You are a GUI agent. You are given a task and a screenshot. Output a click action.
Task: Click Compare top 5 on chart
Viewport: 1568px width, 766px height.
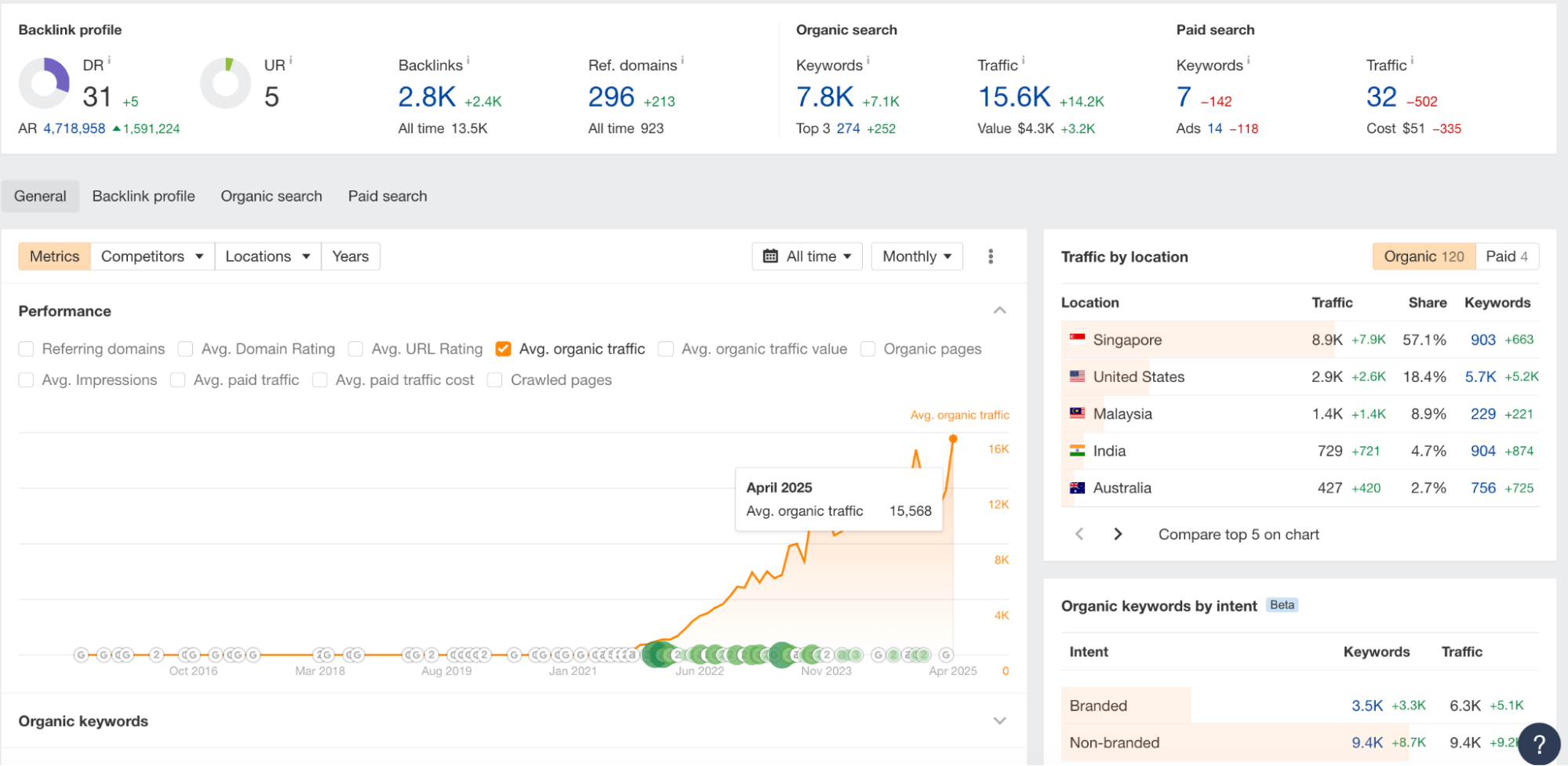coord(1239,534)
